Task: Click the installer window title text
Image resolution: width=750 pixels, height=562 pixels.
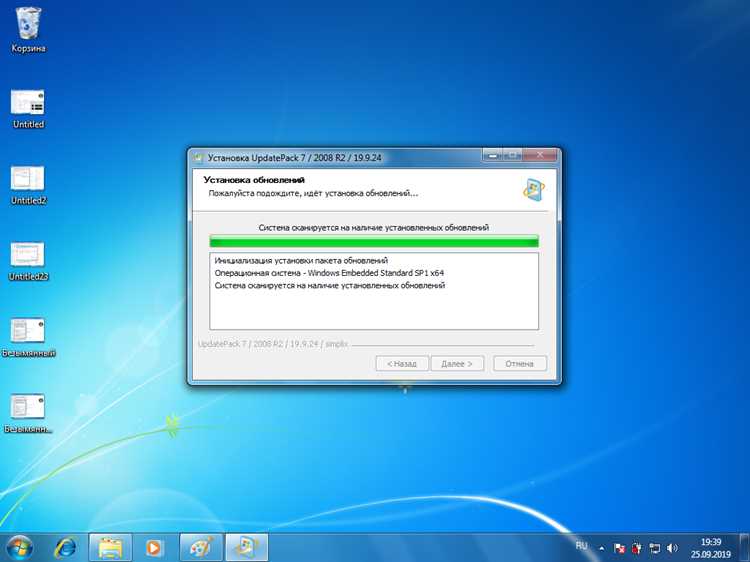Action: point(295,157)
